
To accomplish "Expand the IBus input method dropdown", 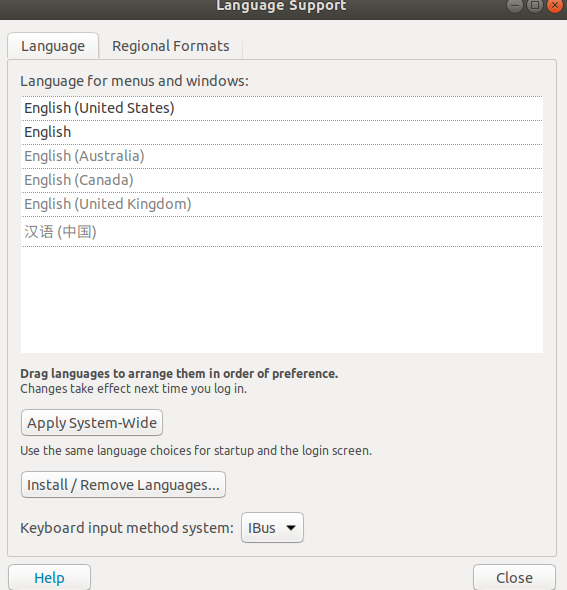I will tap(272, 528).
